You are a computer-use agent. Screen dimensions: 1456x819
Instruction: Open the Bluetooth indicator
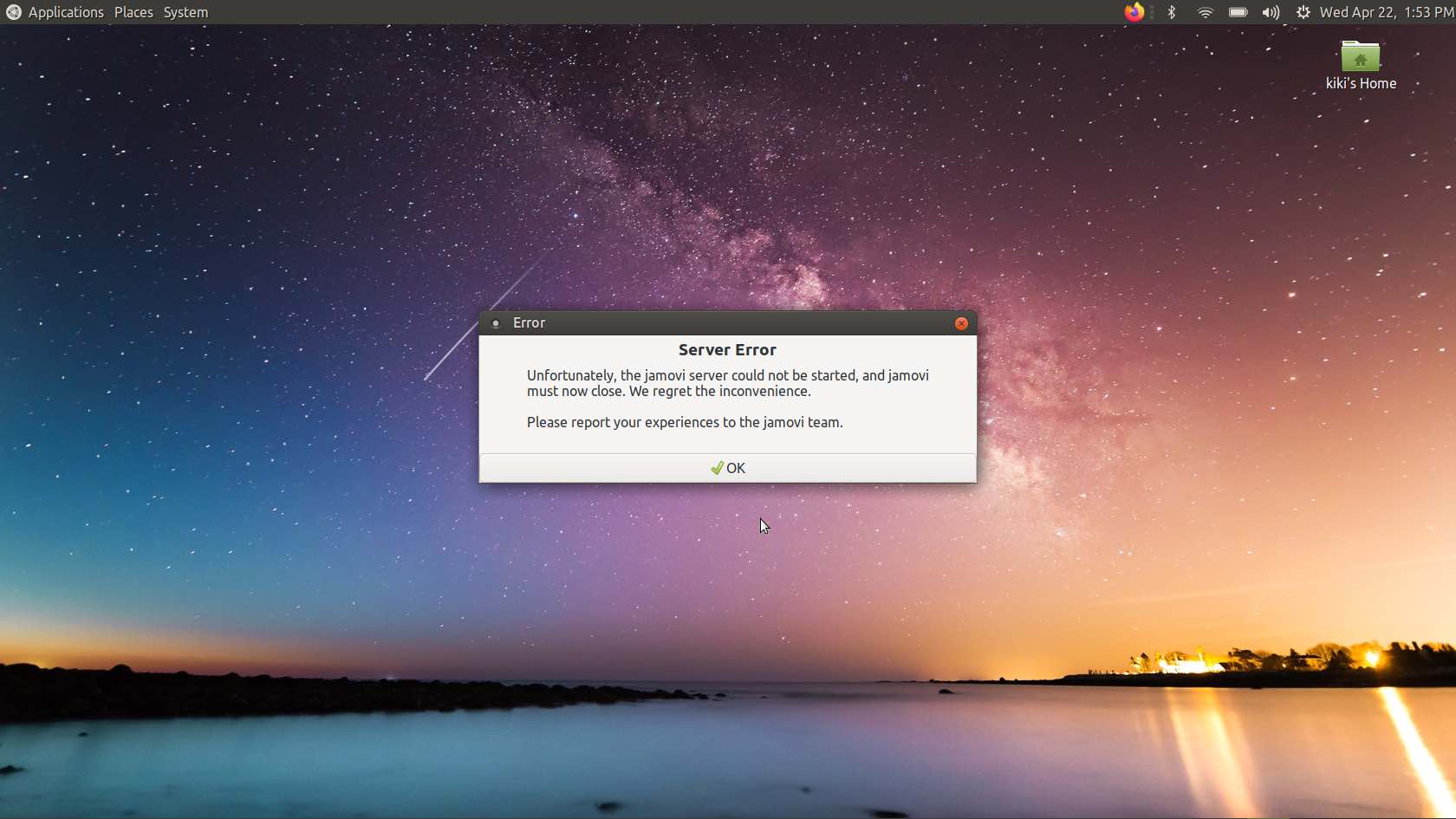pos(1172,12)
